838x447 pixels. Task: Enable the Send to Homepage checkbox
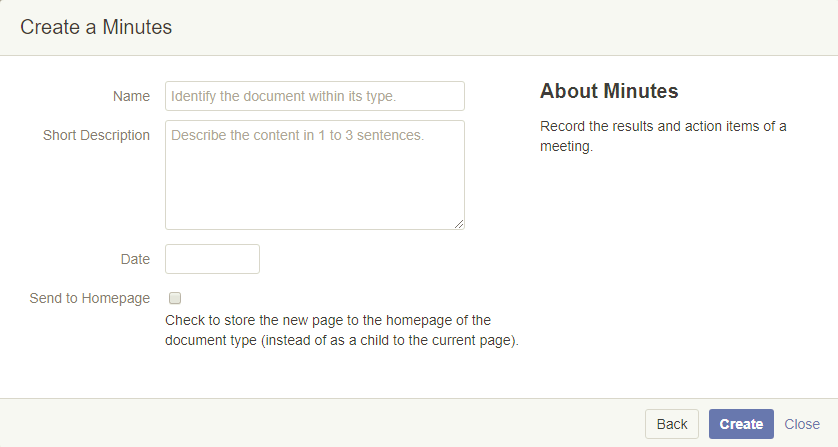tap(175, 298)
